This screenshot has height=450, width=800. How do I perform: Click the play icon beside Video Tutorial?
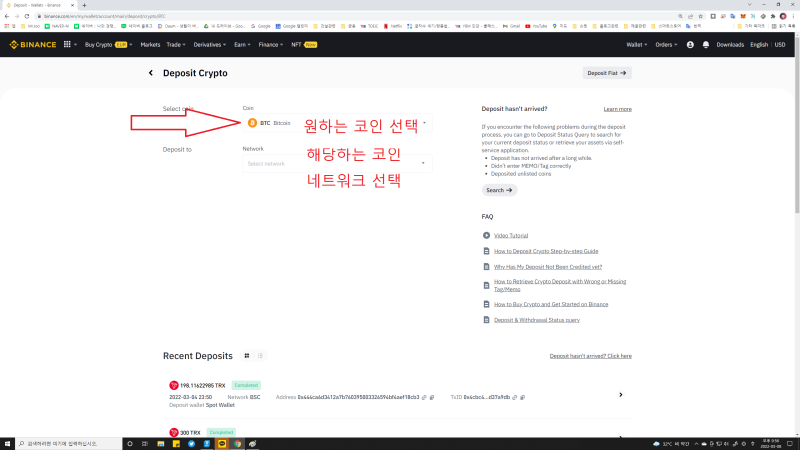(486, 235)
